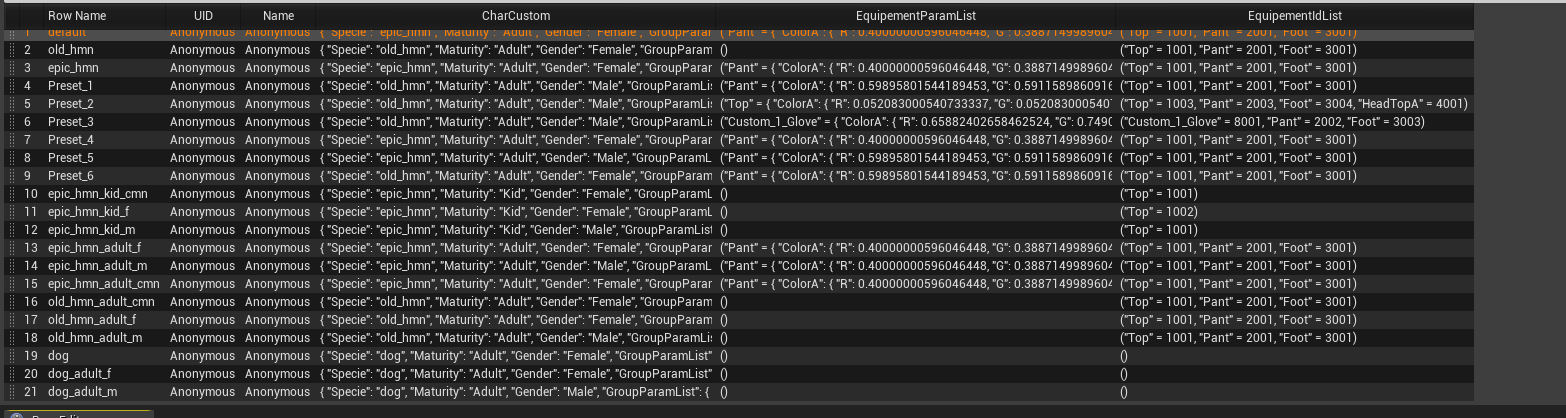The width and height of the screenshot is (1566, 418).
Task: Click the EquipementParamList column header
Action: (x=916, y=16)
